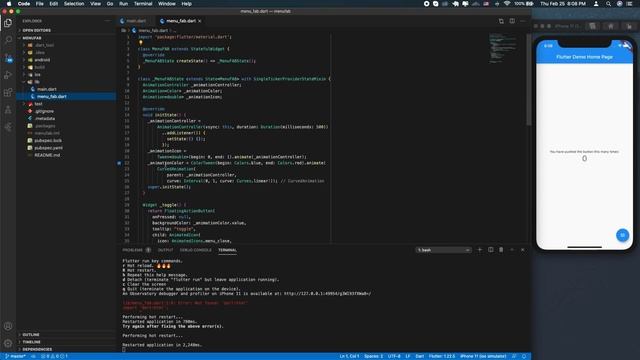Click the lightbulb code action icon
The height and width of the screenshot is (360, 640).
(140, 42)
